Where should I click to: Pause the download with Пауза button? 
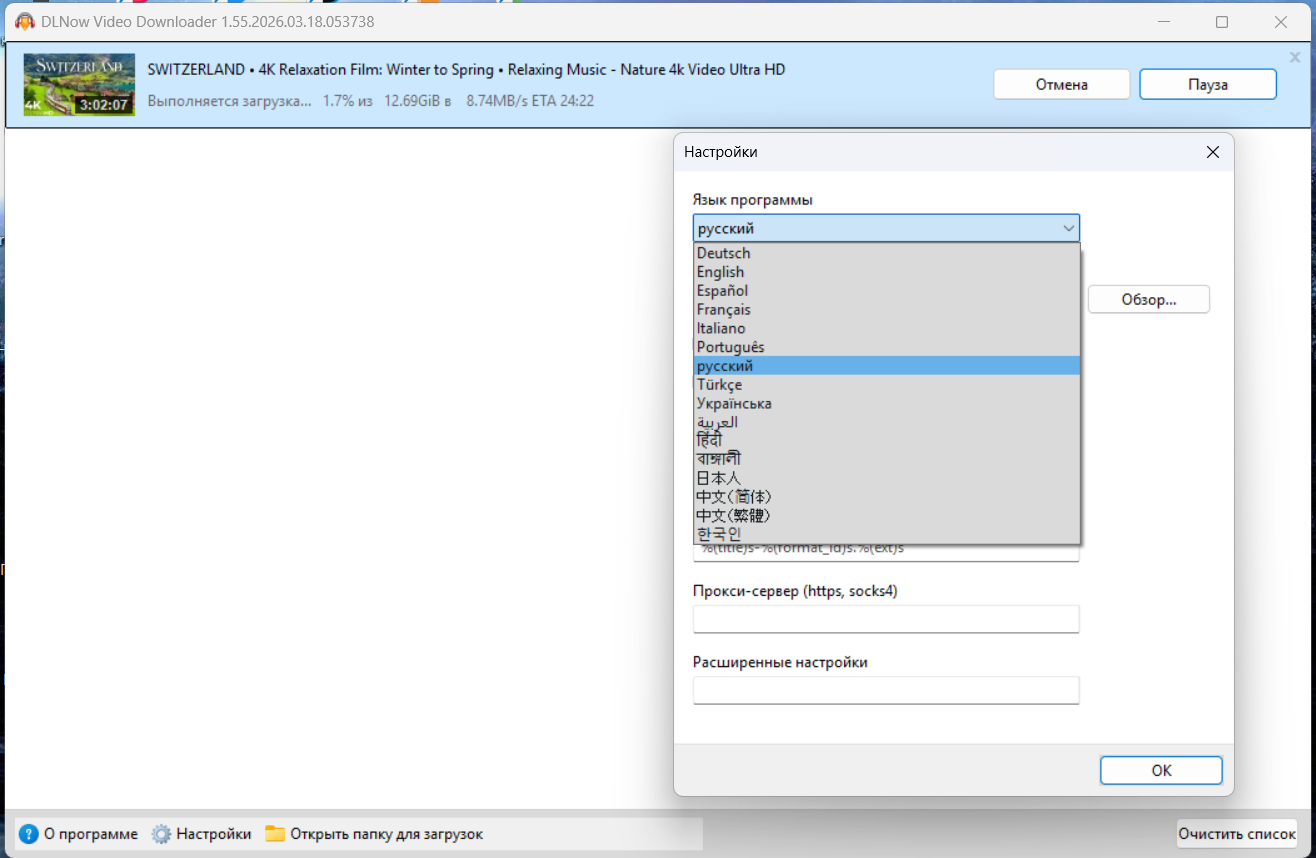(x=1207, y=85)
